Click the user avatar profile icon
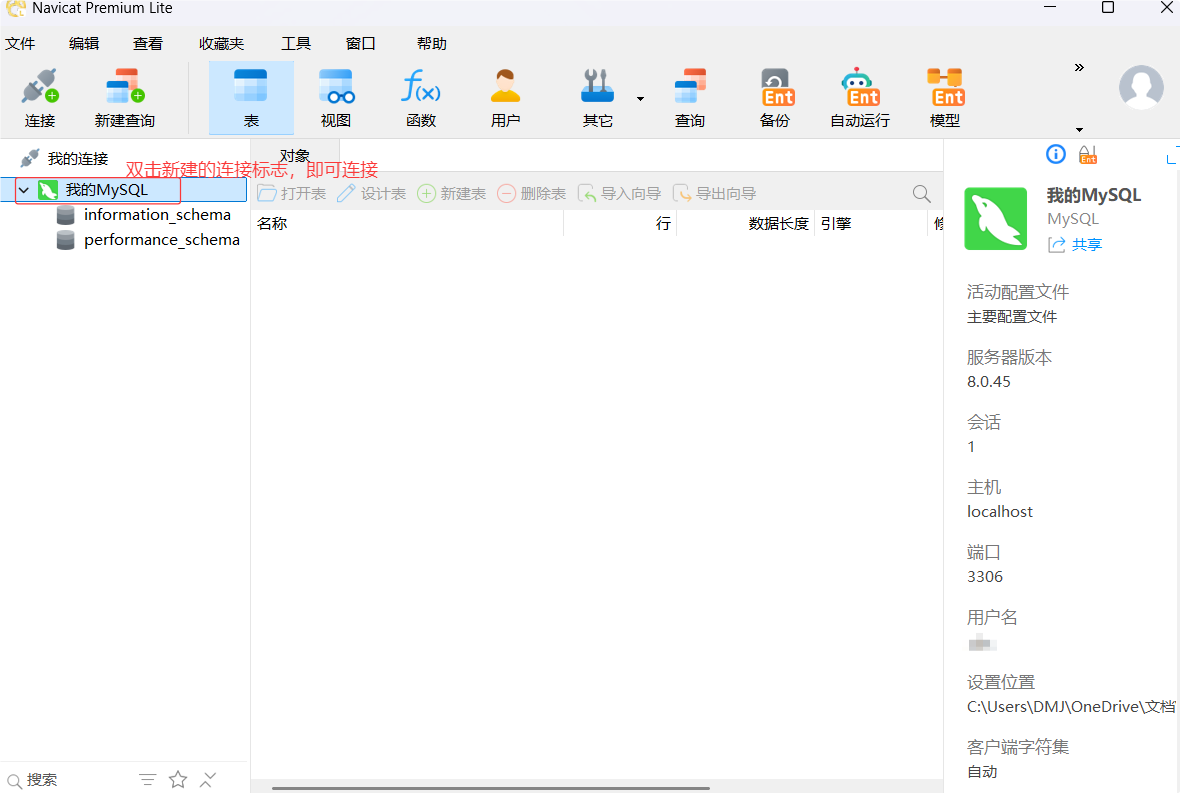Viewport: 1180px width, 793px height. 1141,87
